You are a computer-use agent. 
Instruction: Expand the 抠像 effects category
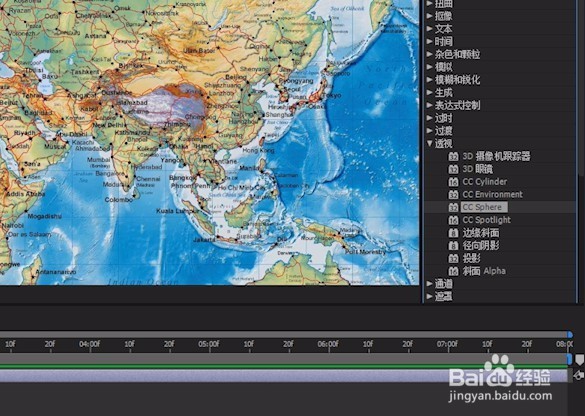tap(430, 16)
